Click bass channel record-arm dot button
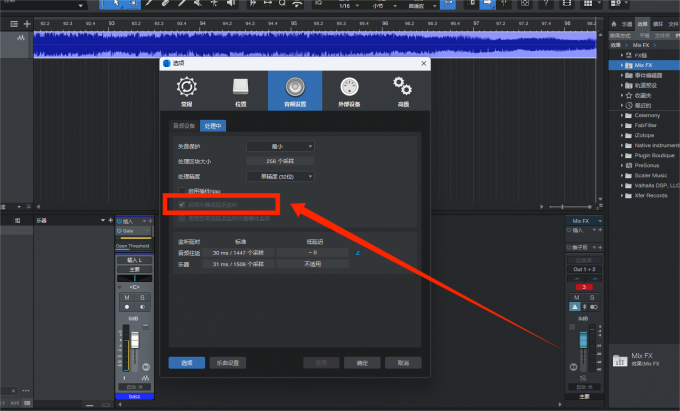 point(127,307)
